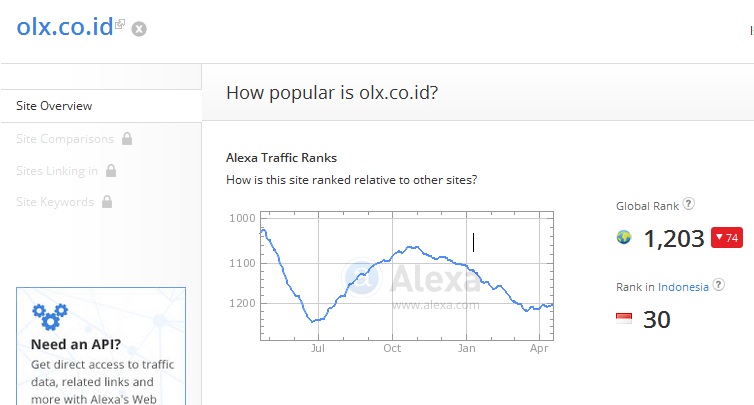Click the globe icon next to 1,203

624,238
